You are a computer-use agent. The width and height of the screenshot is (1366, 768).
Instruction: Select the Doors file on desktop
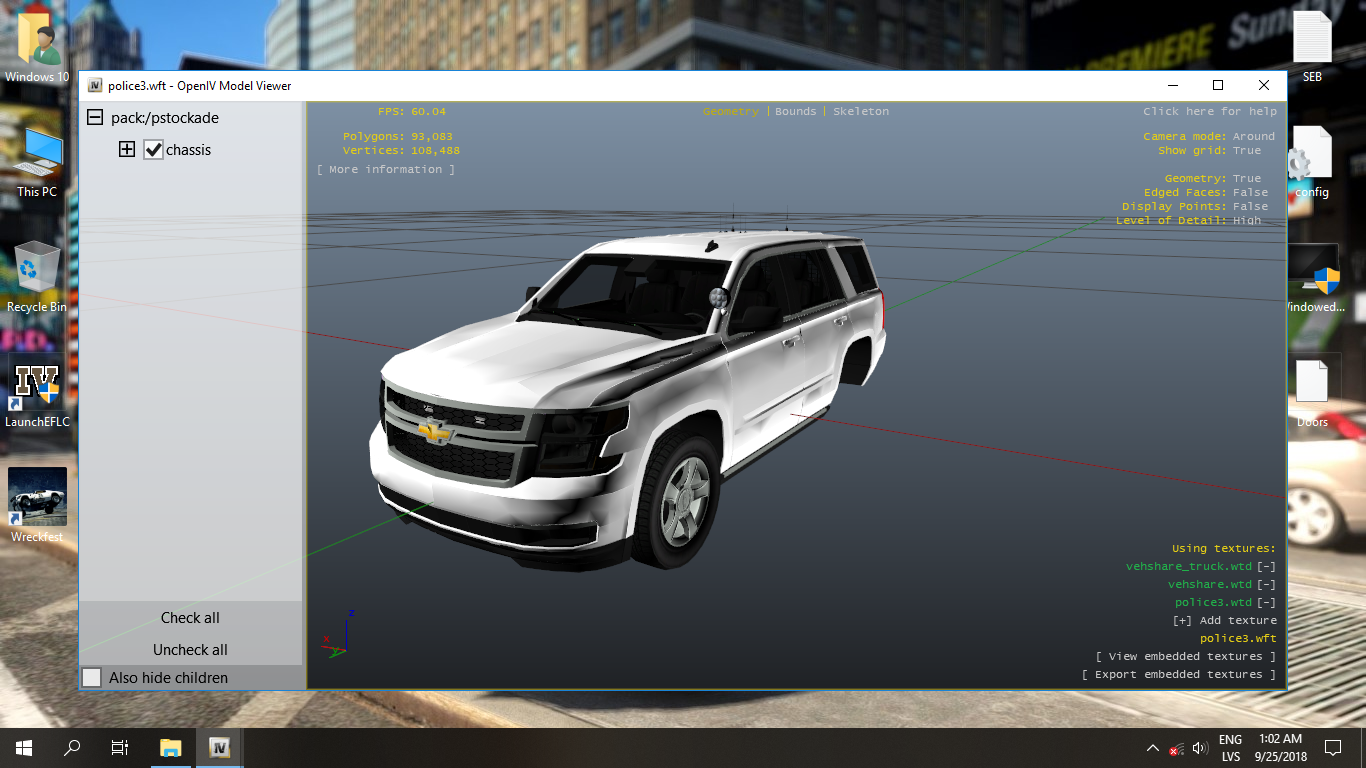coord(1312,393)
